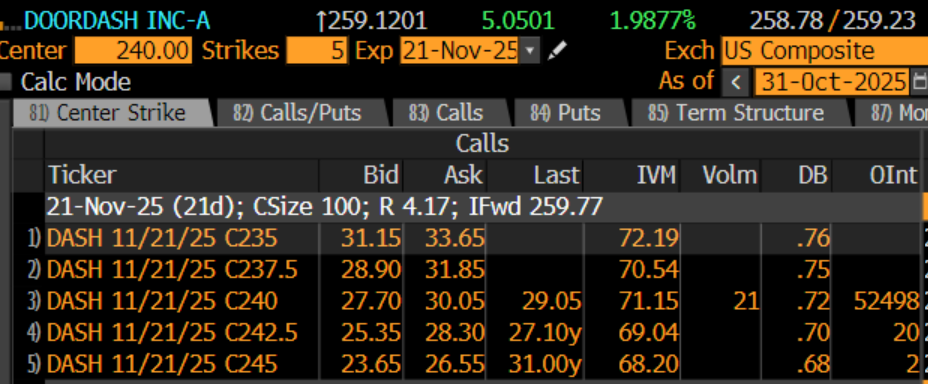Select the Exch US Composite field
Image resolution: width=928 pixels, height=384 pixels.
[x=824, y=51]
